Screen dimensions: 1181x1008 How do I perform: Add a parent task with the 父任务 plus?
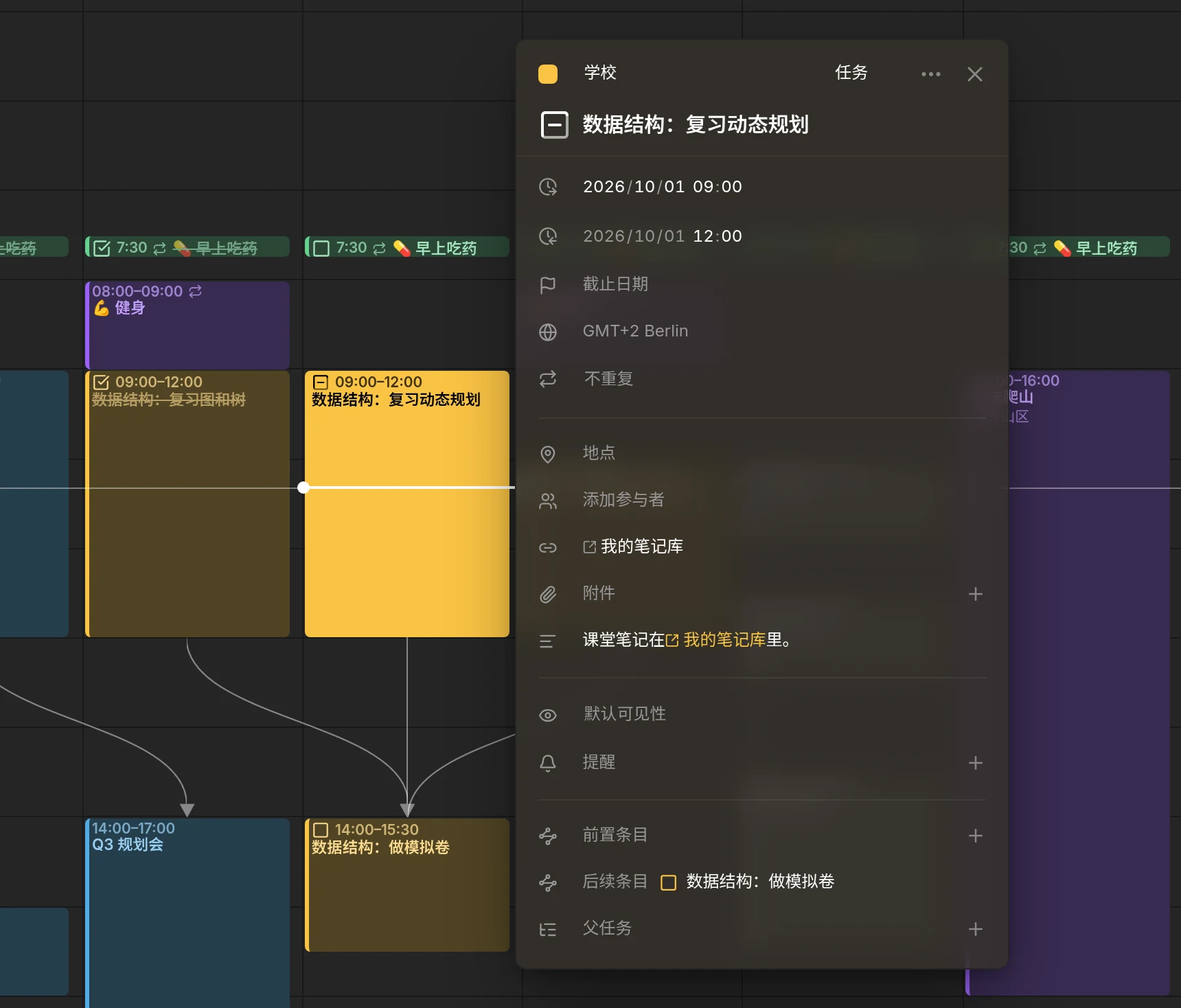tap(976, 929)
